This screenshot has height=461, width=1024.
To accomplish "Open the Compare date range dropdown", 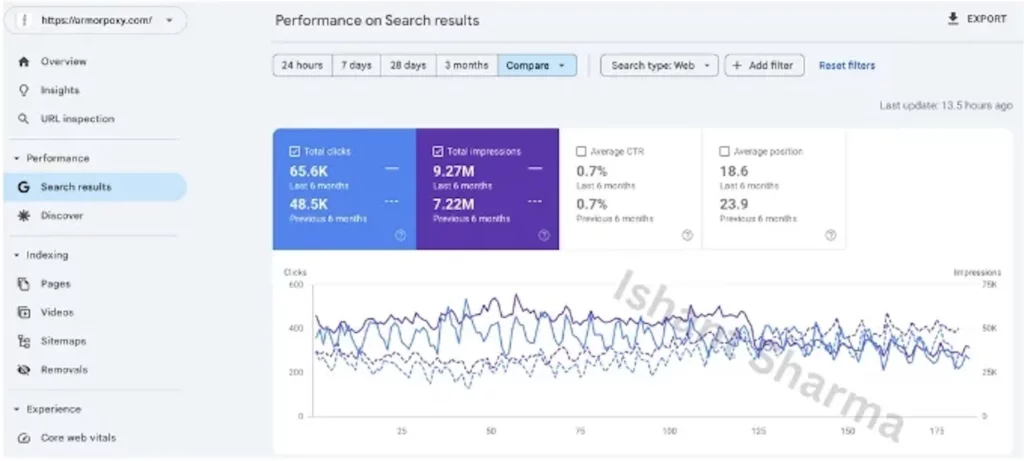I will [537, 66].
